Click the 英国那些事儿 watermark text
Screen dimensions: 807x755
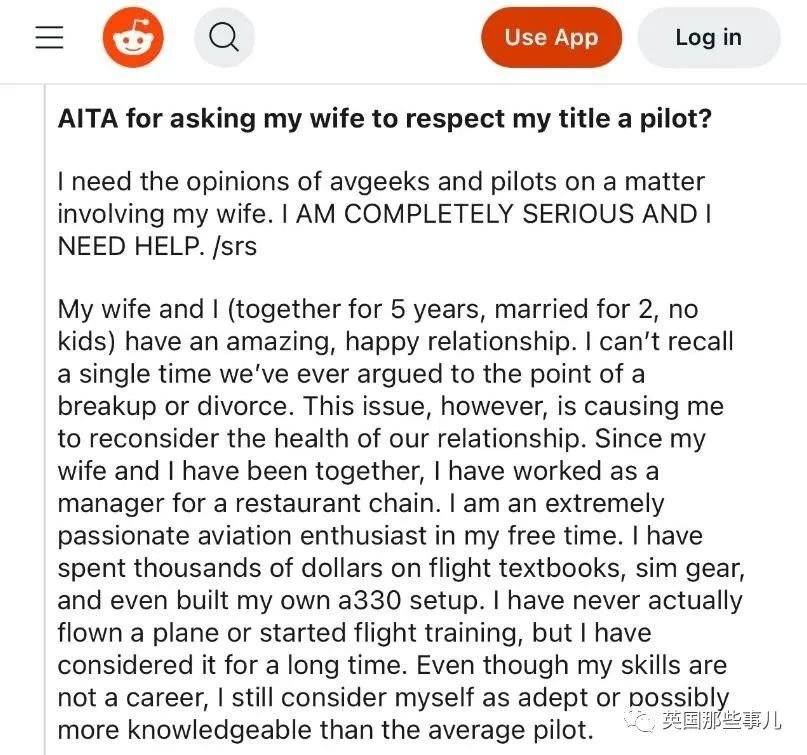pyautogui.click(x=721, y=719)
